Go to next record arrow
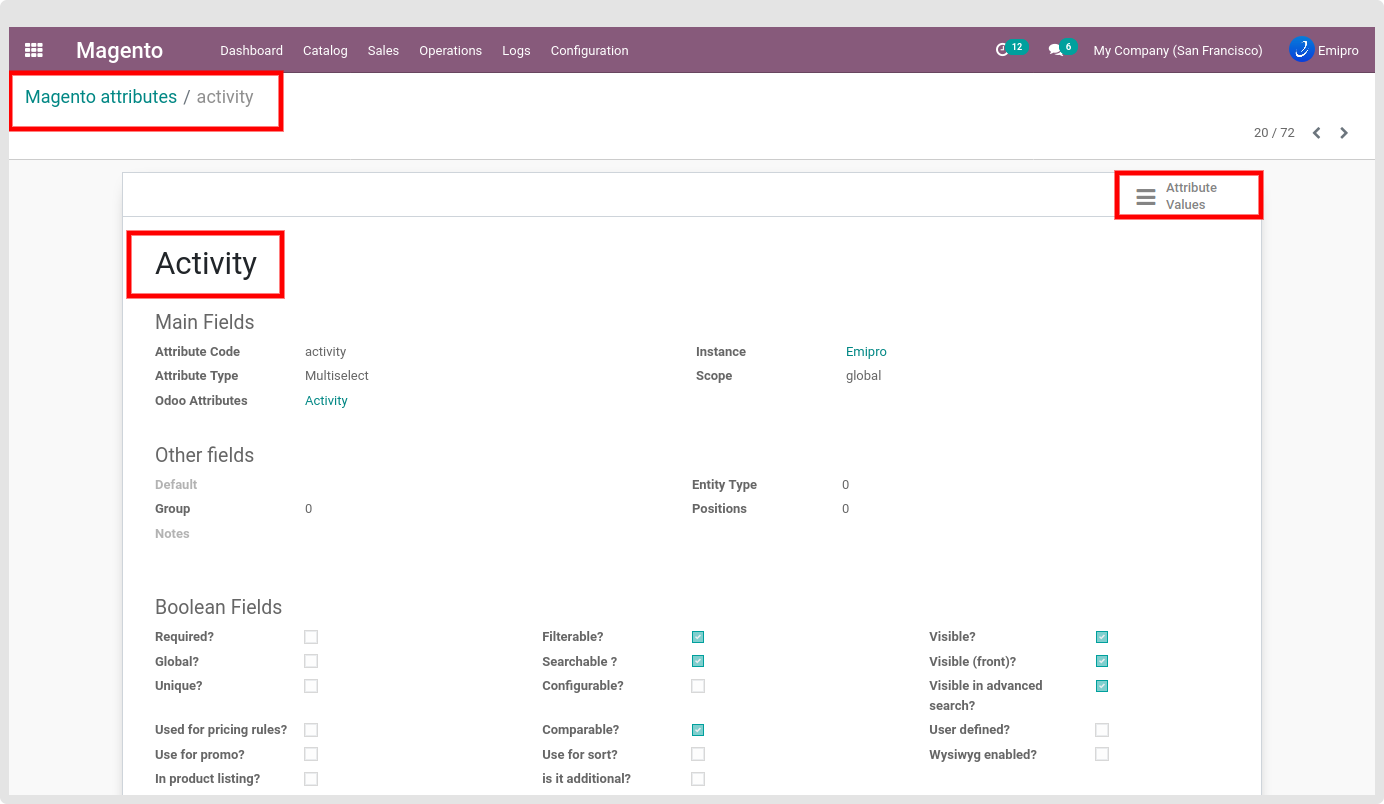Screen dimensions: 1384x804 coord(1344,133)
